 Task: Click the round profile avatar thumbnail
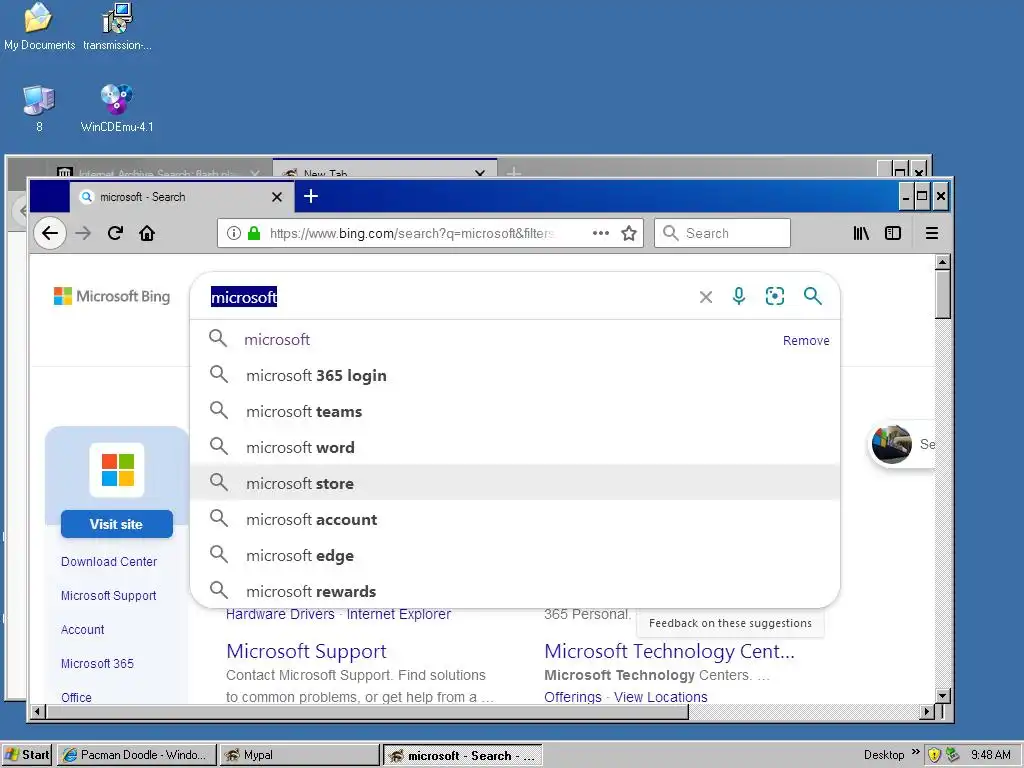[x=891, y=444]
